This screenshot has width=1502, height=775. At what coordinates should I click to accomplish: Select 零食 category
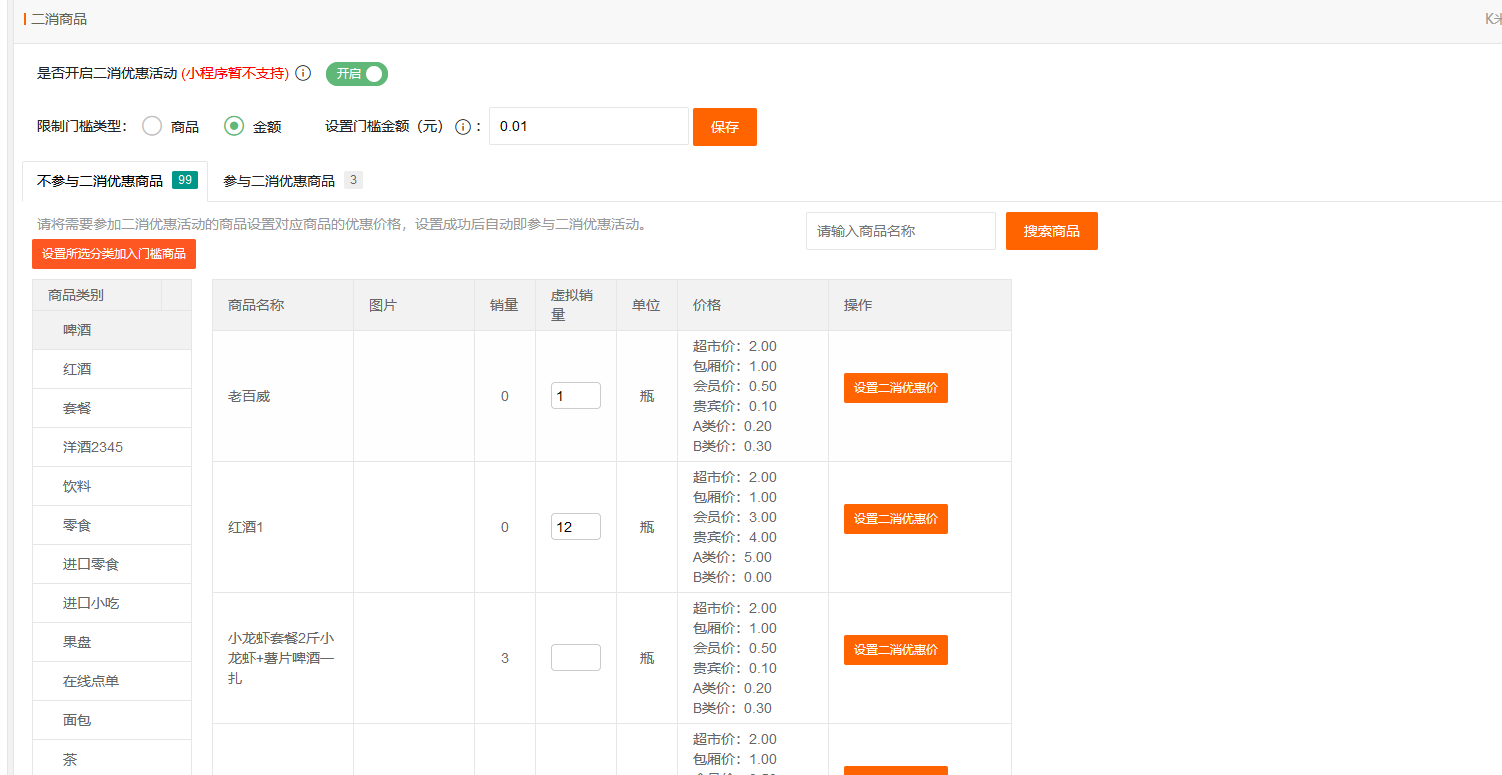(x=112, y=525)
